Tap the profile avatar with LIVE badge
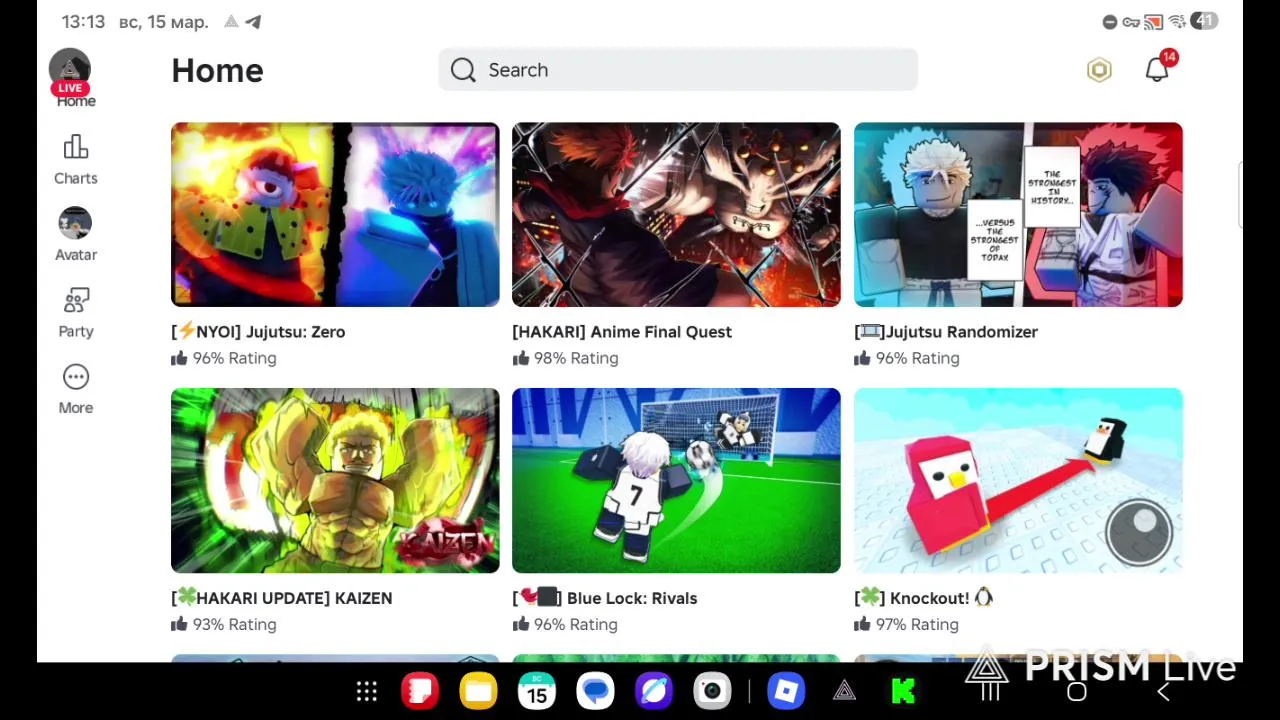Screen dimensions: 1280x720 [x=70, y=72]
